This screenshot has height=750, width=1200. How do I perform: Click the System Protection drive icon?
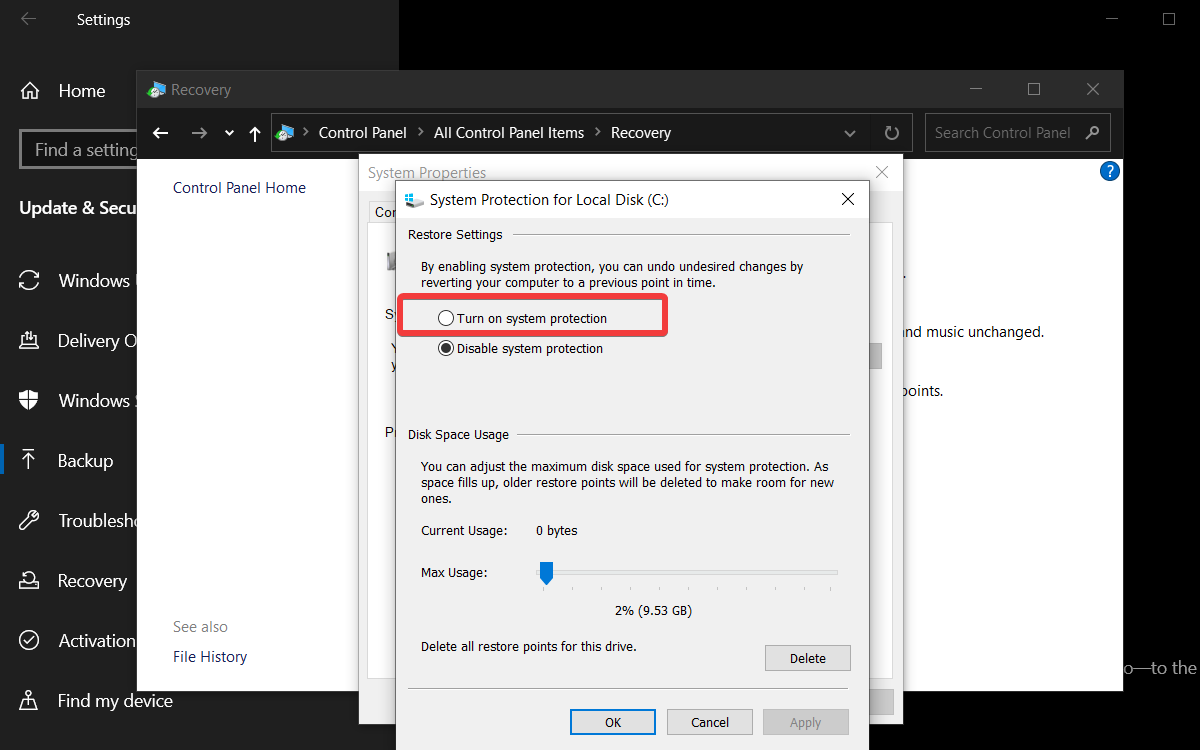(x=414, y=200)
